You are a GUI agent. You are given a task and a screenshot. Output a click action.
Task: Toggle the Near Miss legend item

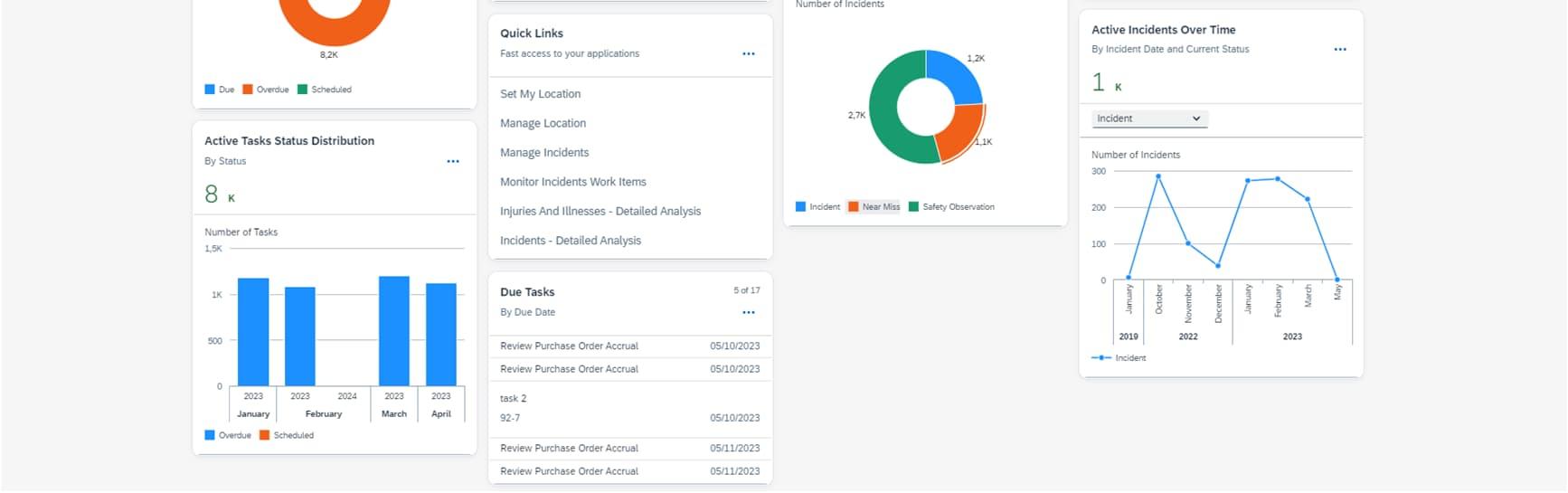coord(874,207)
